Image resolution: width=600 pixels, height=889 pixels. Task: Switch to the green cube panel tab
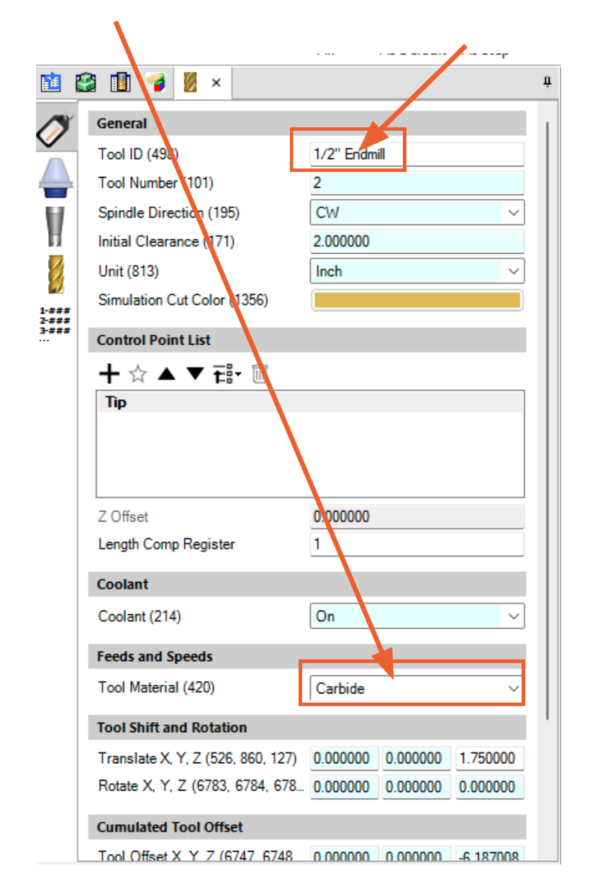pos(86,82)
